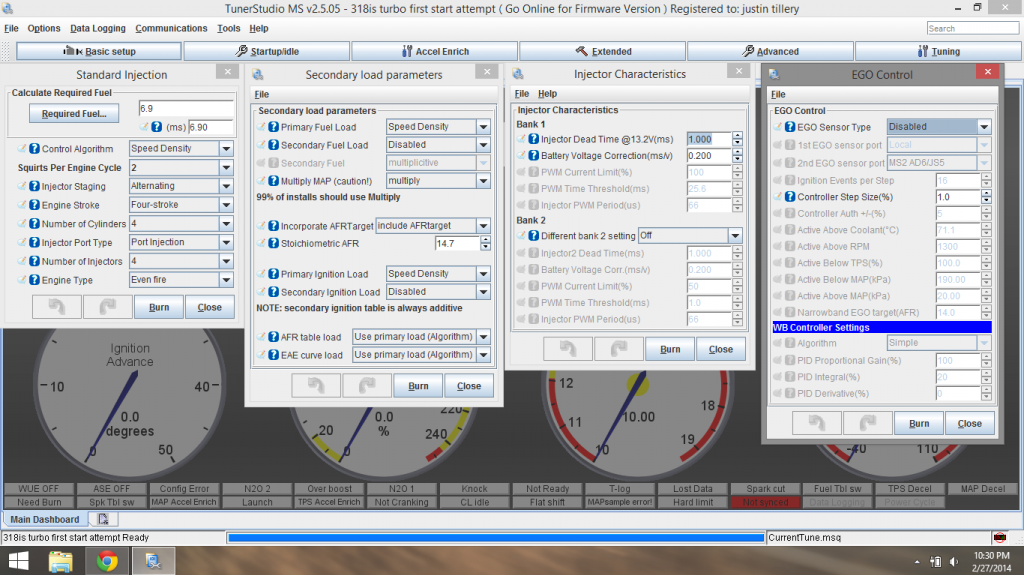Open help for Controller Step Size
The width and height of the screenshot is (1024, 575).
tap(790, 197)
